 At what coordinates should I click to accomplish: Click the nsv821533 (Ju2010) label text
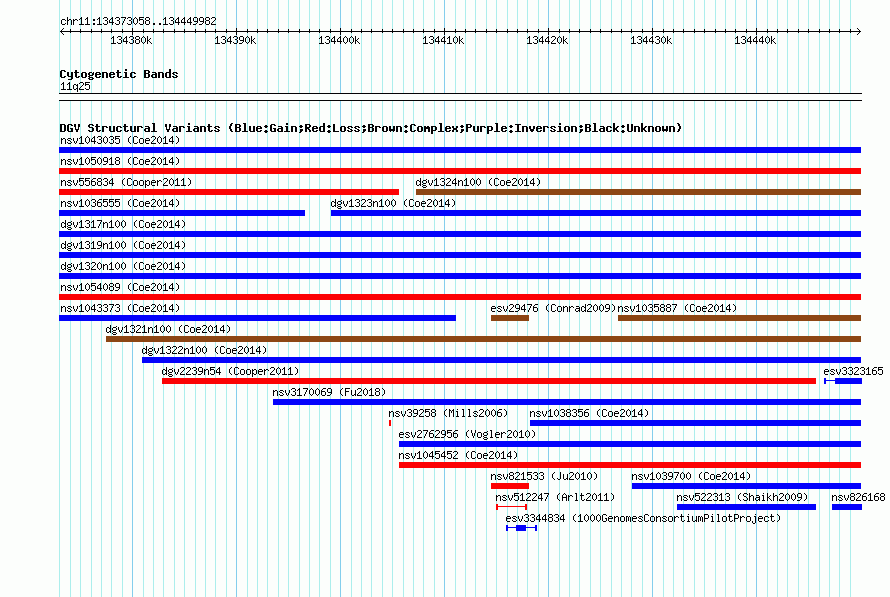[x=544, y=476]
